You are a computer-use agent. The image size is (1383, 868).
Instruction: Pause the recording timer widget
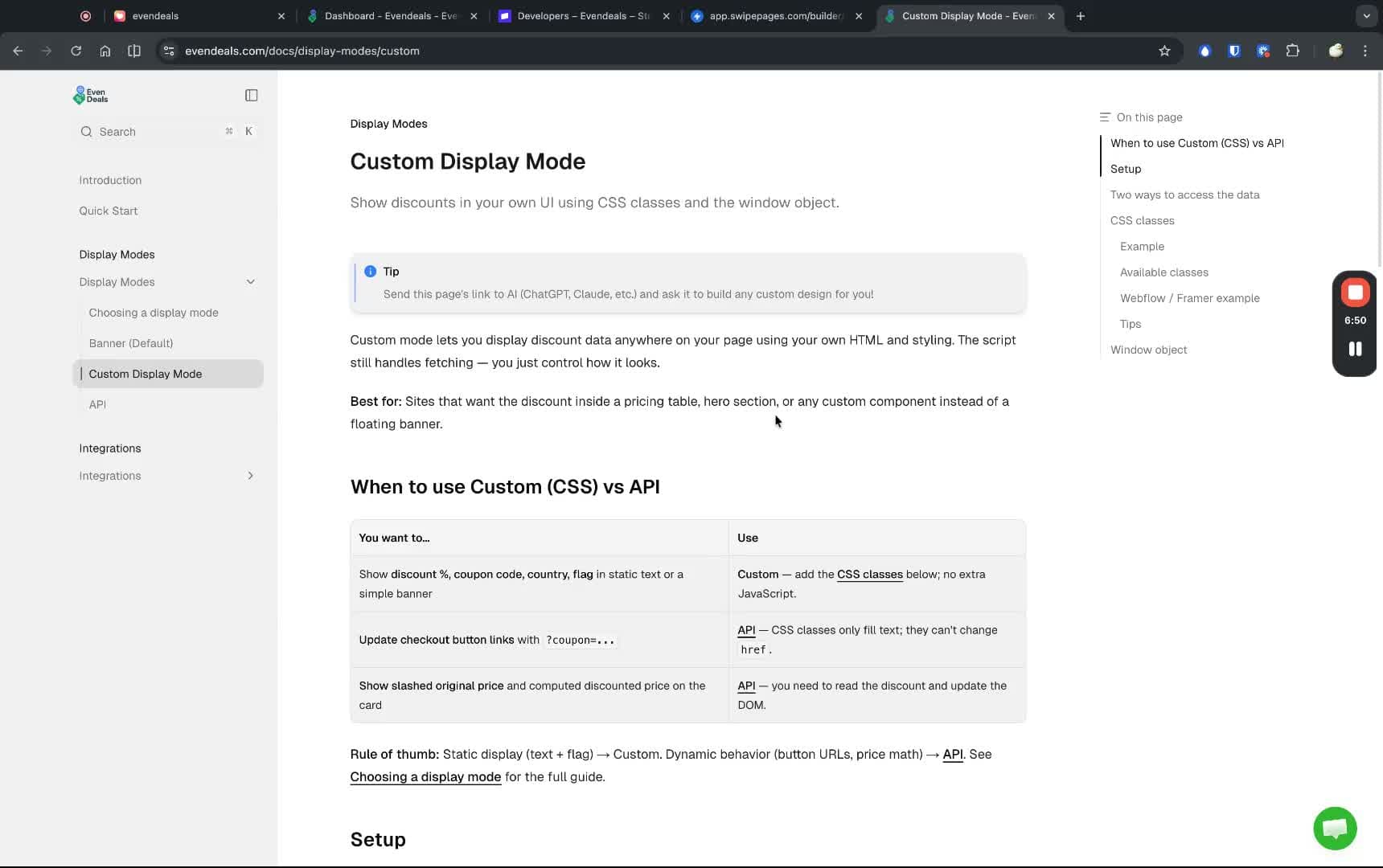1355,349
